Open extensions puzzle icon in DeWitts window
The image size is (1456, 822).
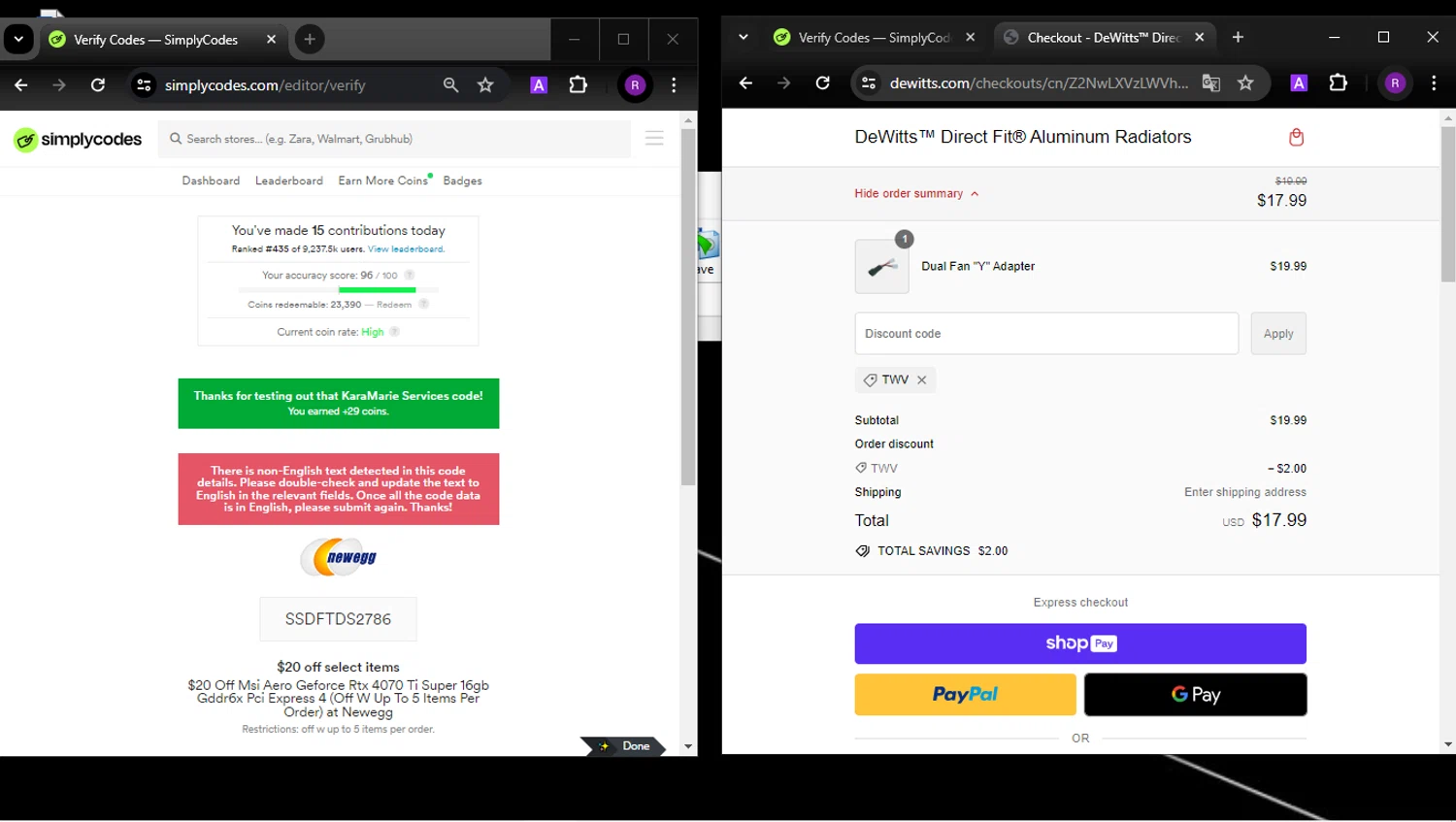[1339, 83]
